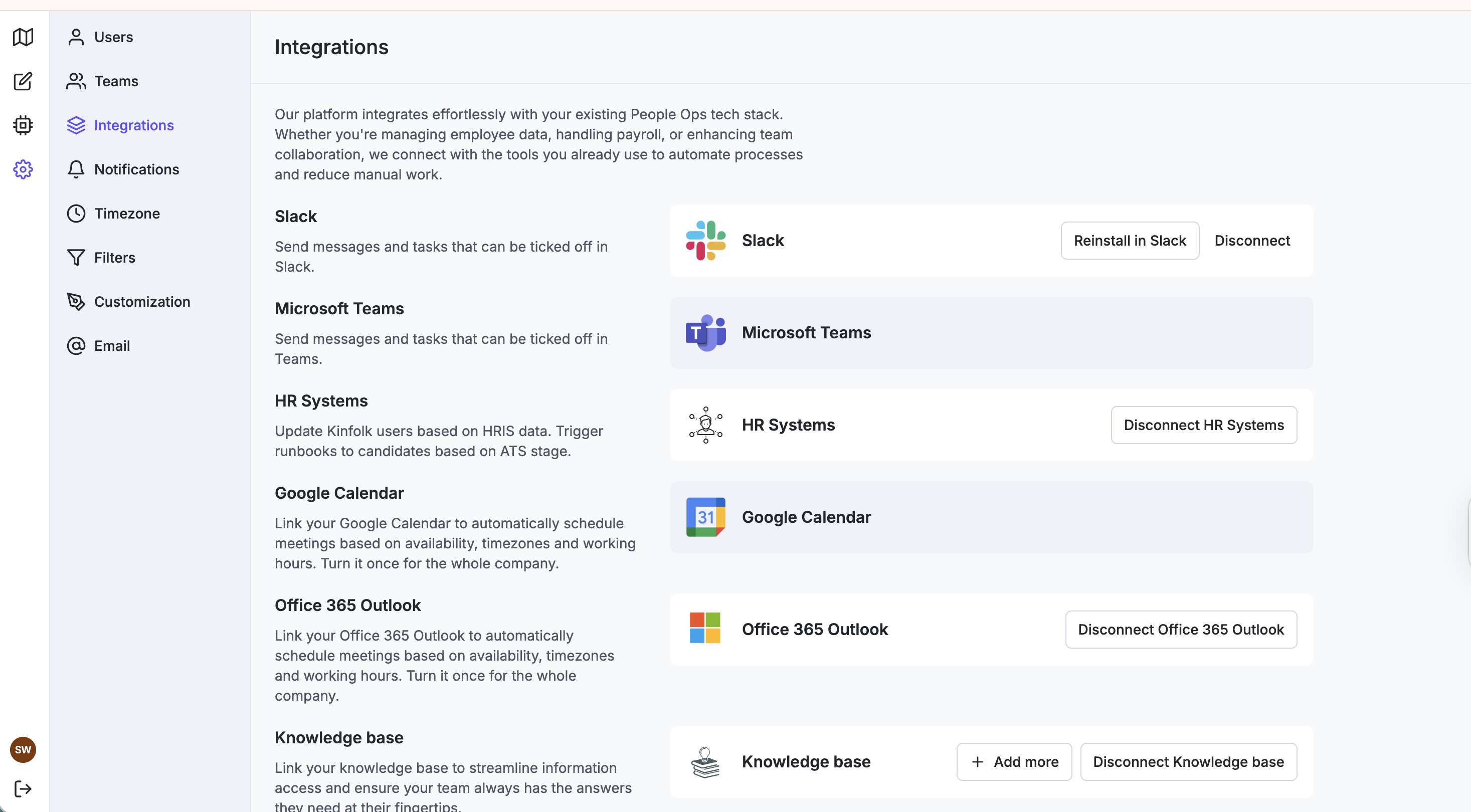Open the chip automation icon in left rail

point(23,125)
